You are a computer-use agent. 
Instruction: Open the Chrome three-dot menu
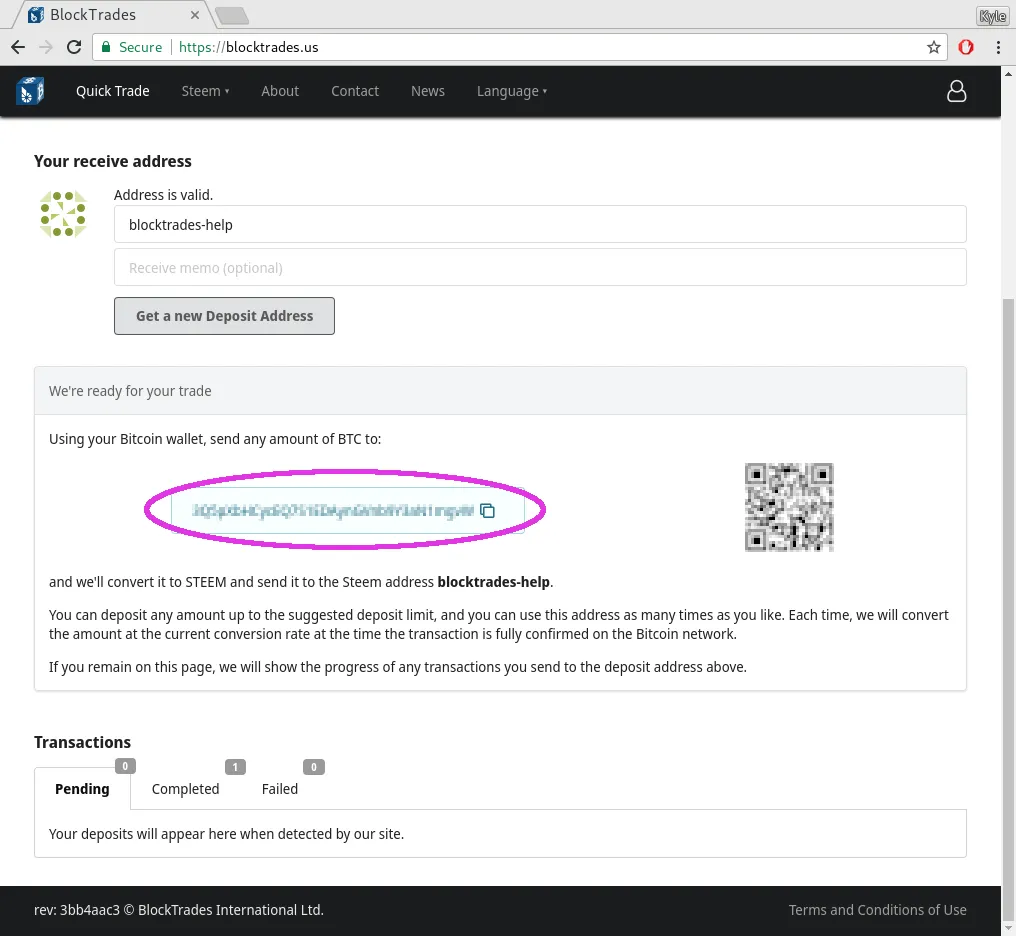pos(998,47)
